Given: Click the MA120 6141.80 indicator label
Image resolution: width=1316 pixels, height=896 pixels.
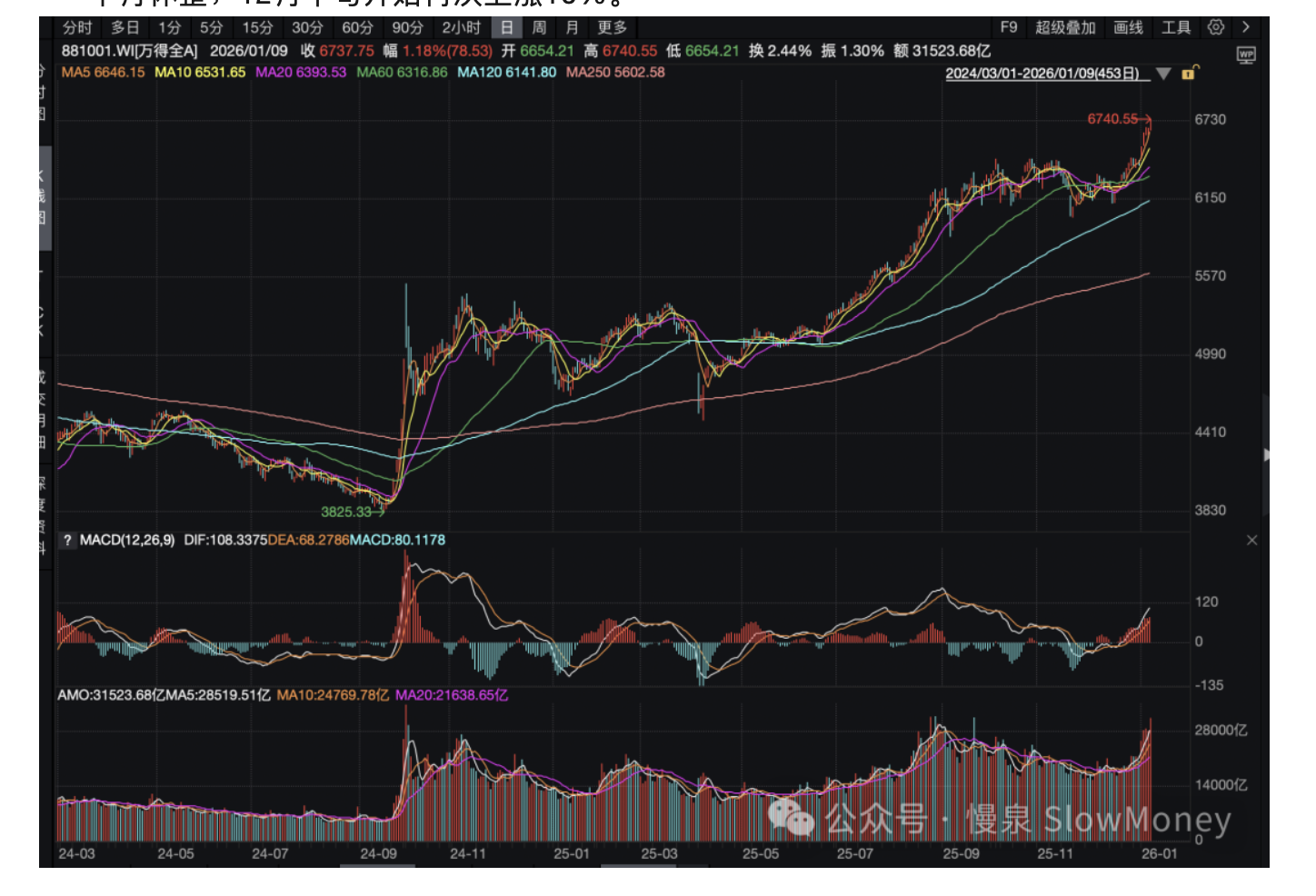Looking at the screenshot, I should [x=506, y=72].
